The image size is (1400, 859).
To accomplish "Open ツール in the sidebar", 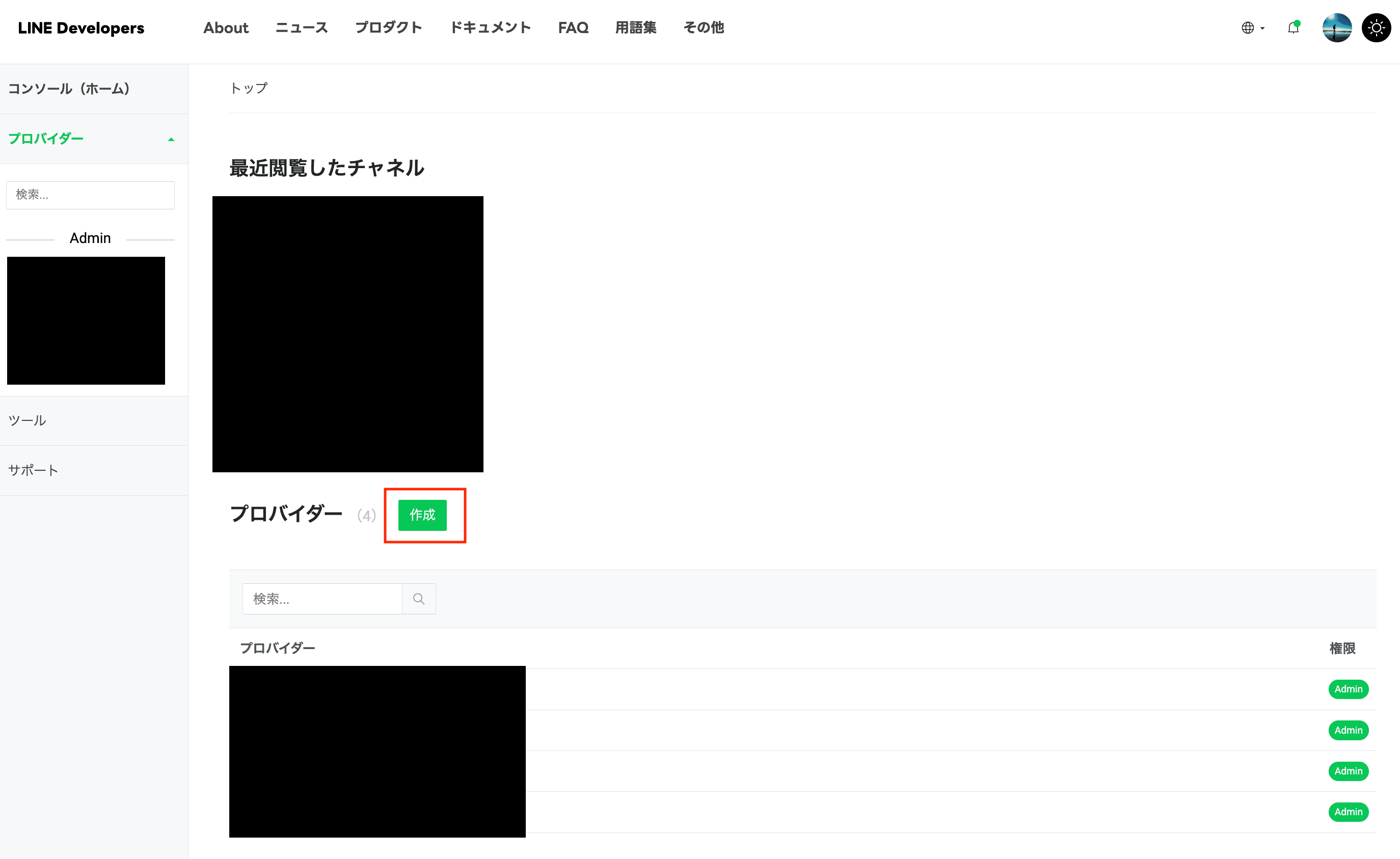I will click(x=28, y=420).
